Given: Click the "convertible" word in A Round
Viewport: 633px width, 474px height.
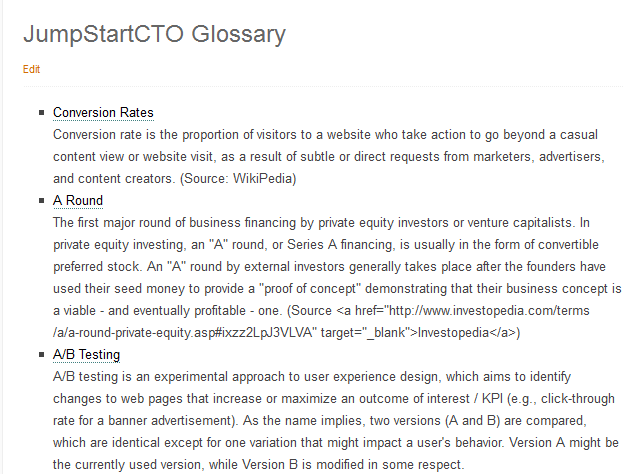Looking at the screenshot, I should [x=574, y=244].
